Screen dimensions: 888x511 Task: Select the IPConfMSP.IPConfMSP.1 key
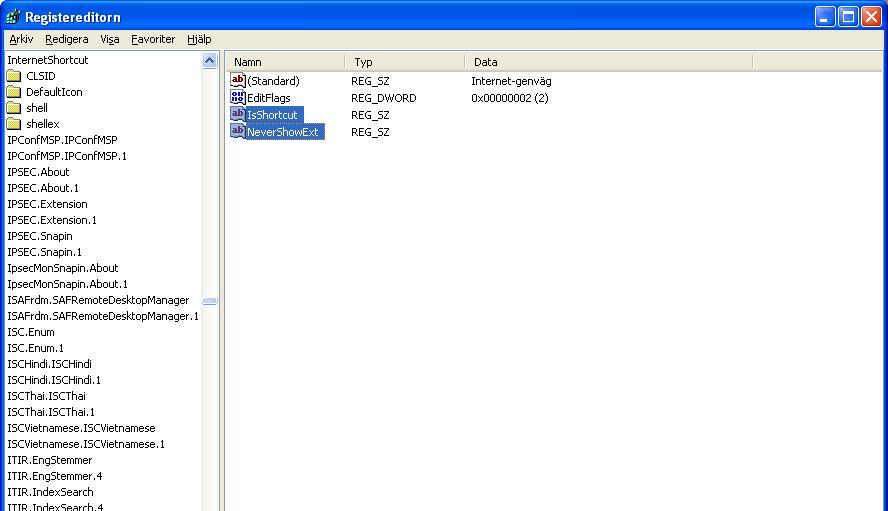(67, 156)
